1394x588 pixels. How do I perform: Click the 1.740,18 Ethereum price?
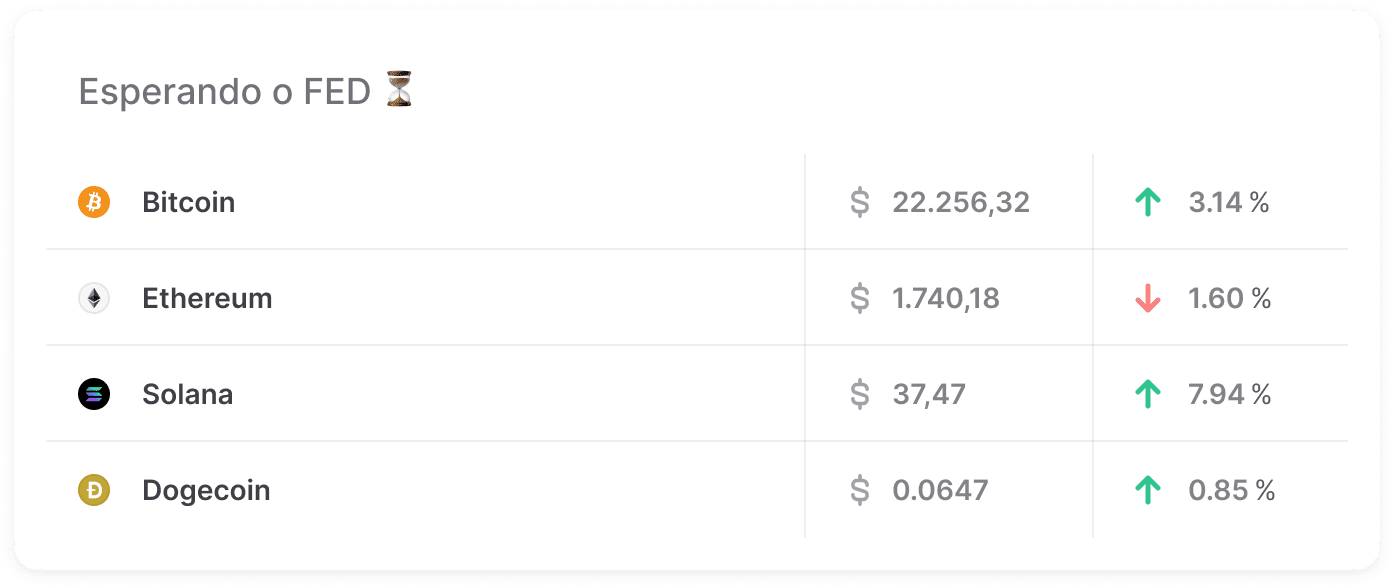(946, 299)
